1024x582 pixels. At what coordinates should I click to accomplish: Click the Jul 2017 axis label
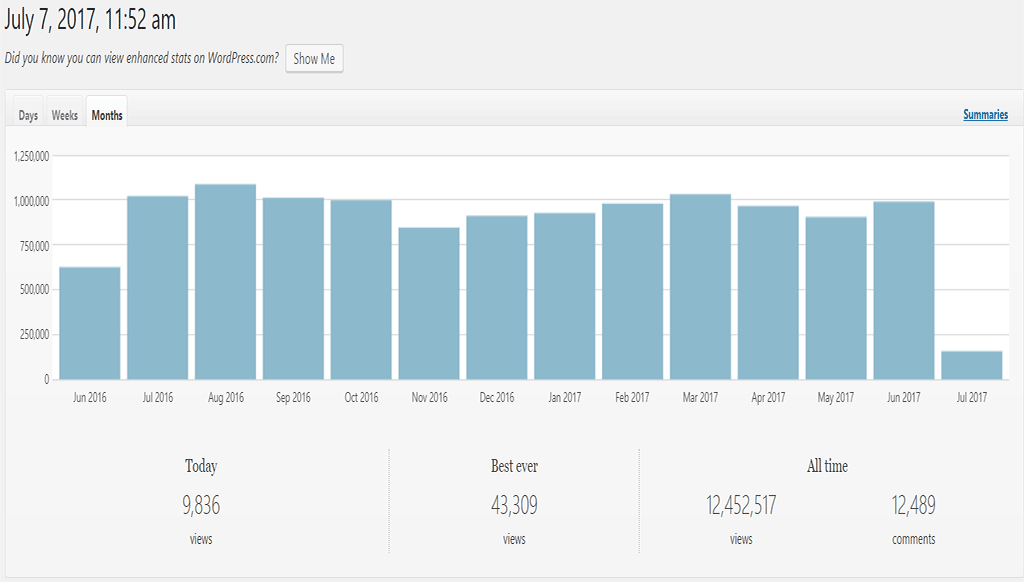pyautogui.click(x=972, y=397)
